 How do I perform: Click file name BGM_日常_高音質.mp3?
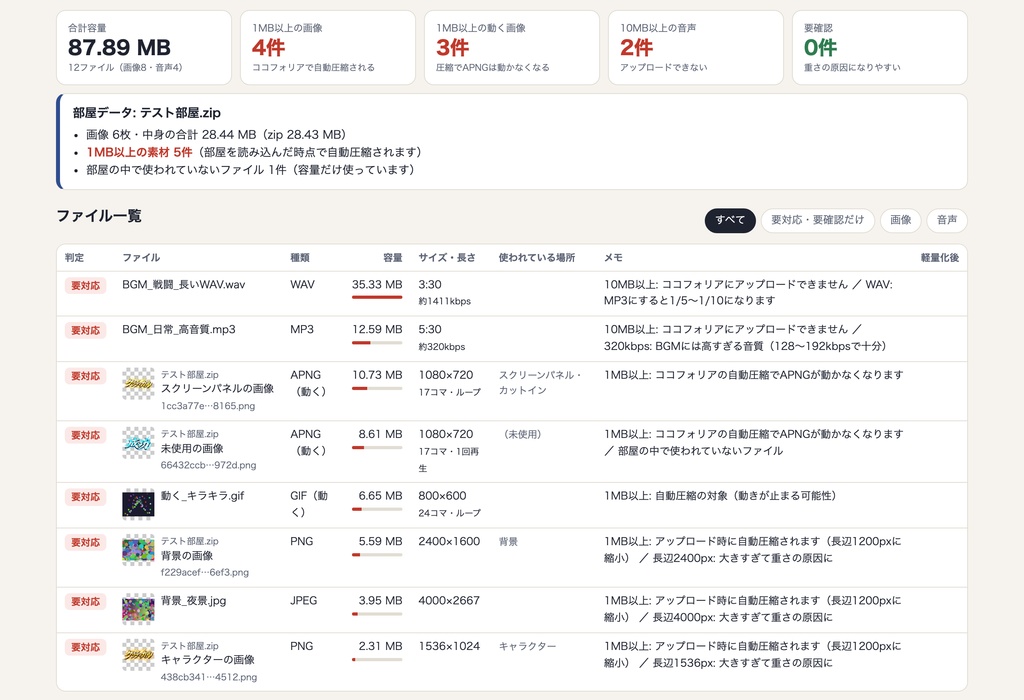click(179, 330)
